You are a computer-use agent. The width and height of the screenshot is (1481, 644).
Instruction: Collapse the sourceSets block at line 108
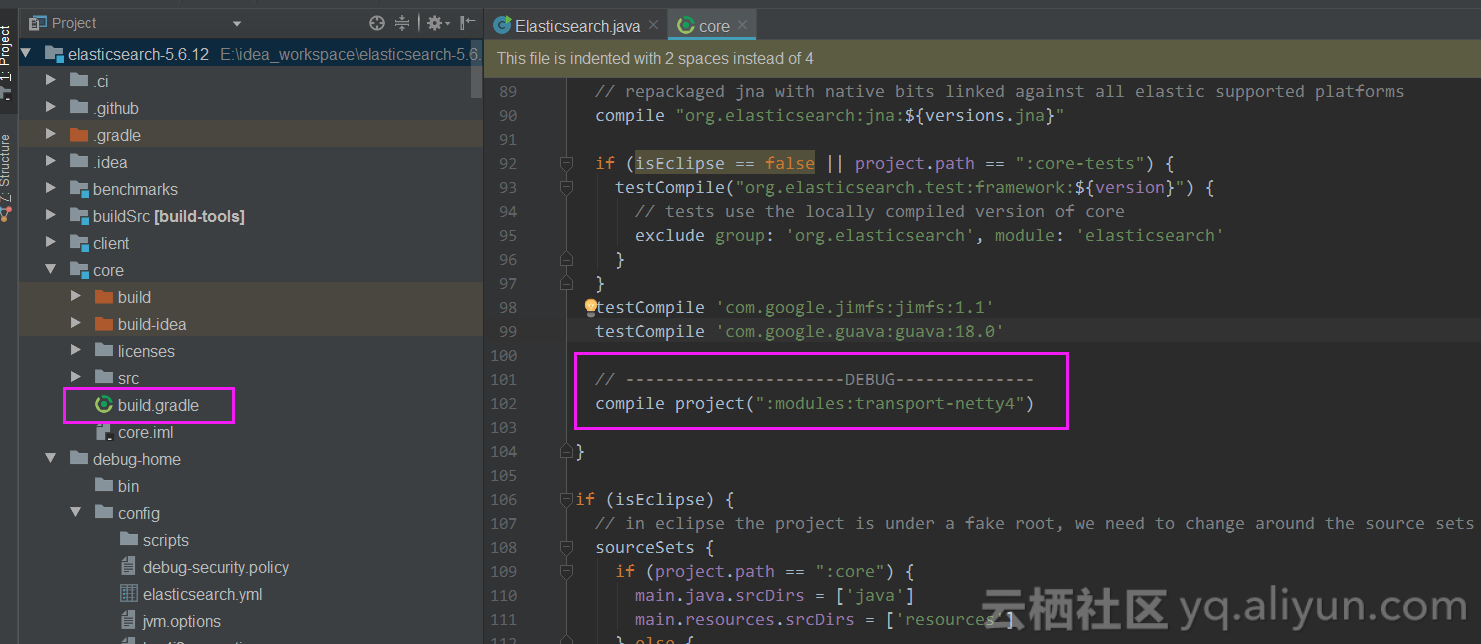tap(566, 547)
